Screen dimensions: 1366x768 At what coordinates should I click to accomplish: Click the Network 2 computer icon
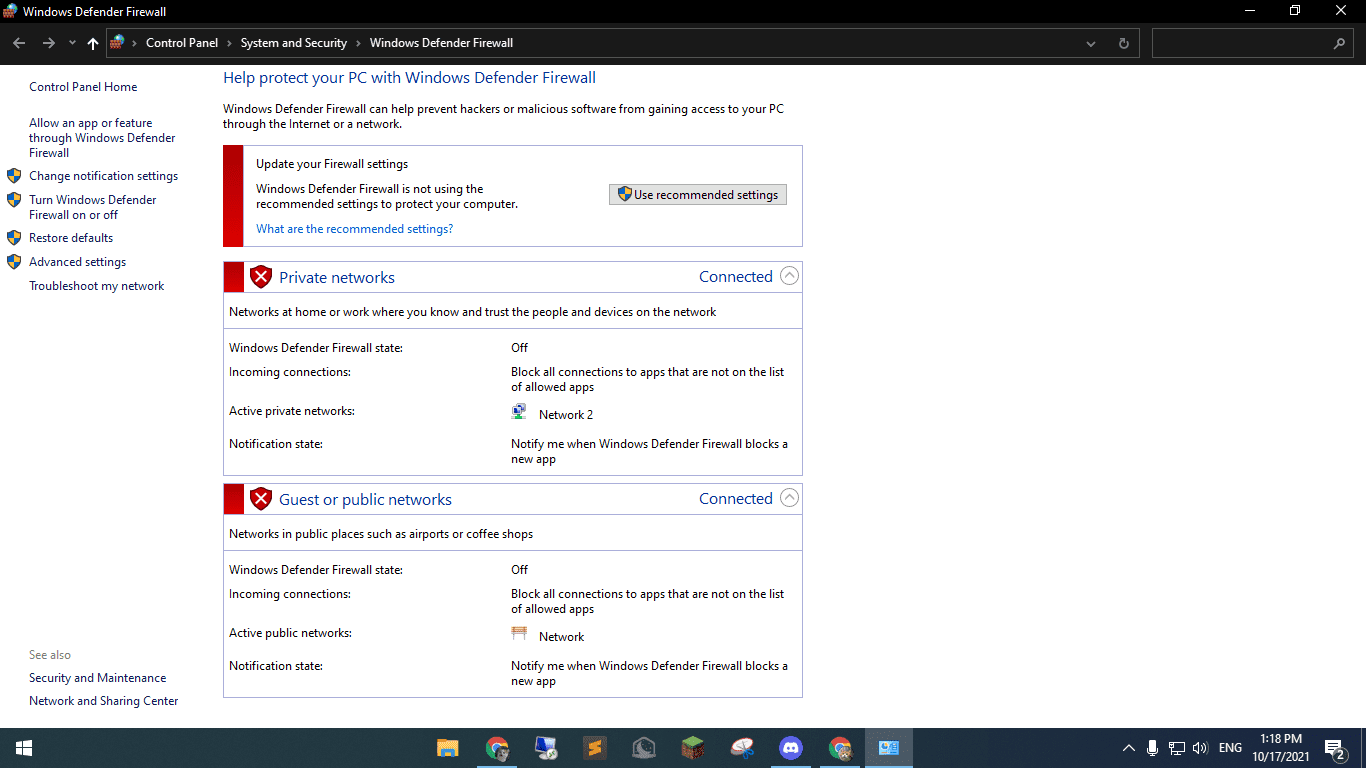click(519, 411)
